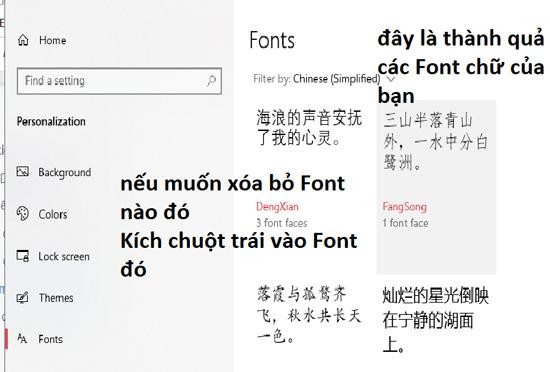Click '3 font faces' label

[281, 223]
